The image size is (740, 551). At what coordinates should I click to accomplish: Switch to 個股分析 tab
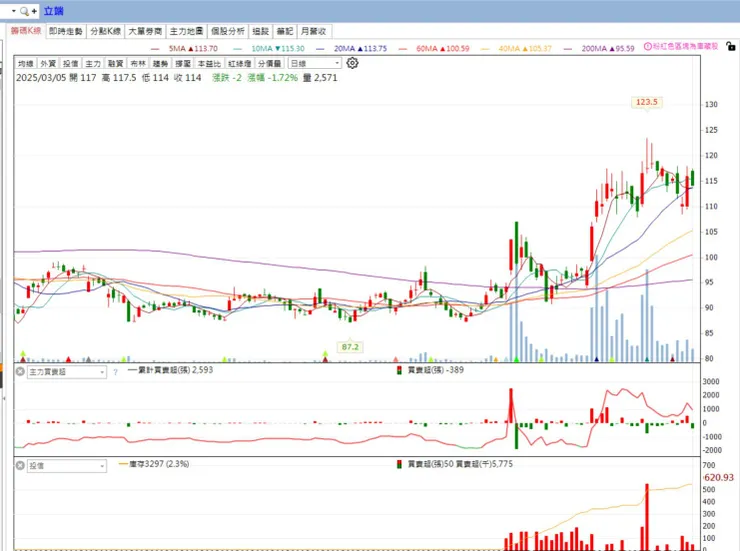point(227,31)
